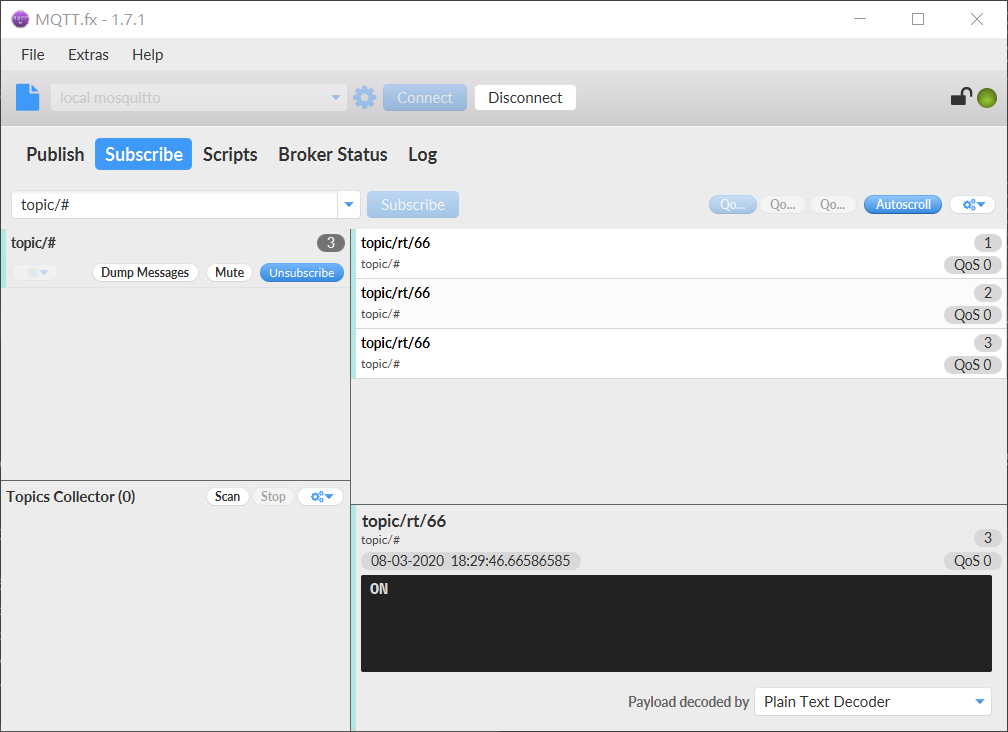
Task: Click the timestamp 08-03-2020 18:29:46
Action: 471,561
